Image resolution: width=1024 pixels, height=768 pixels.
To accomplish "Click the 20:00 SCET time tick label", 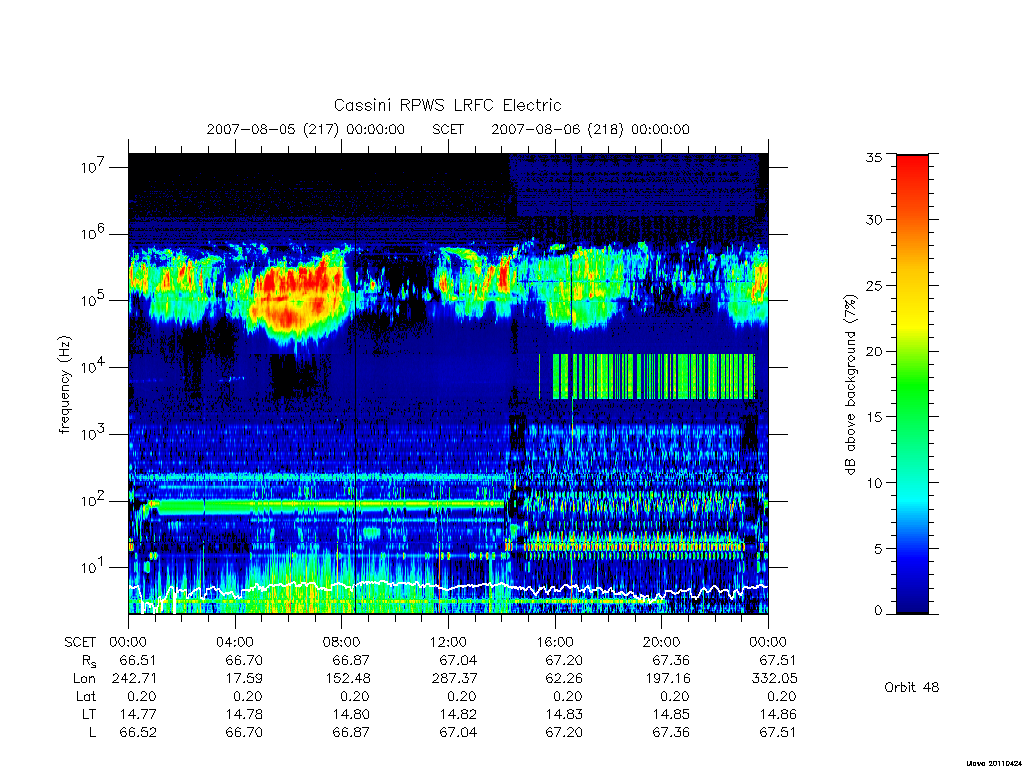I will (x=661, y=642).
